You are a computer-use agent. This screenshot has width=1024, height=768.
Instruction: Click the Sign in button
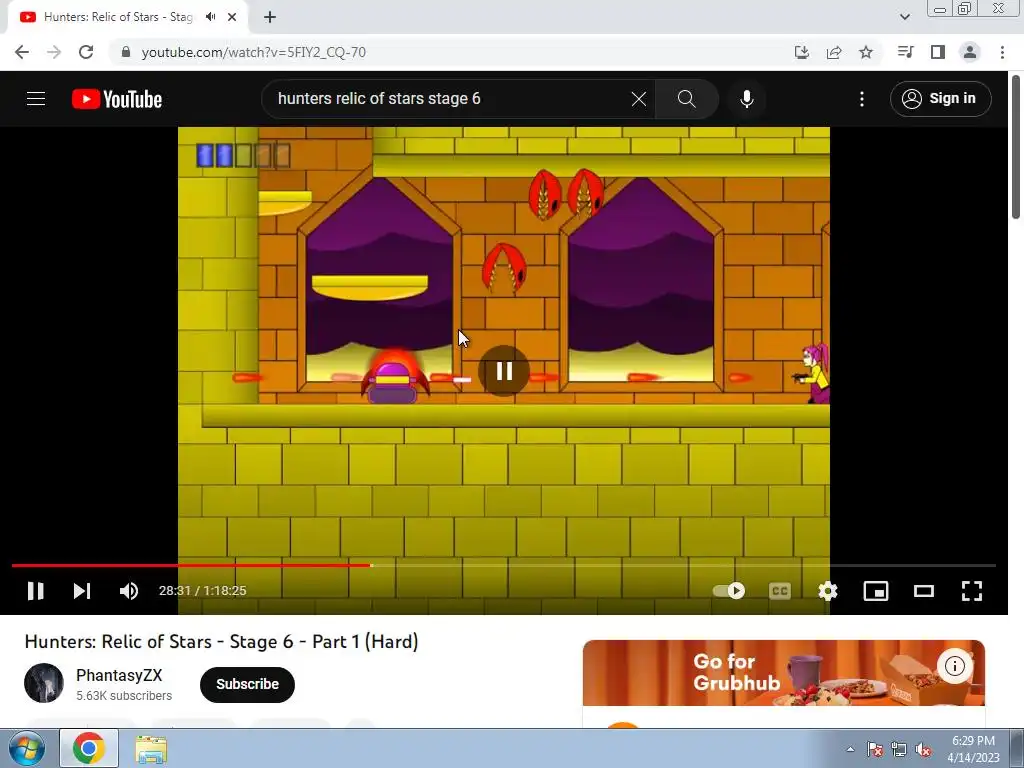[x=940, y=99]
